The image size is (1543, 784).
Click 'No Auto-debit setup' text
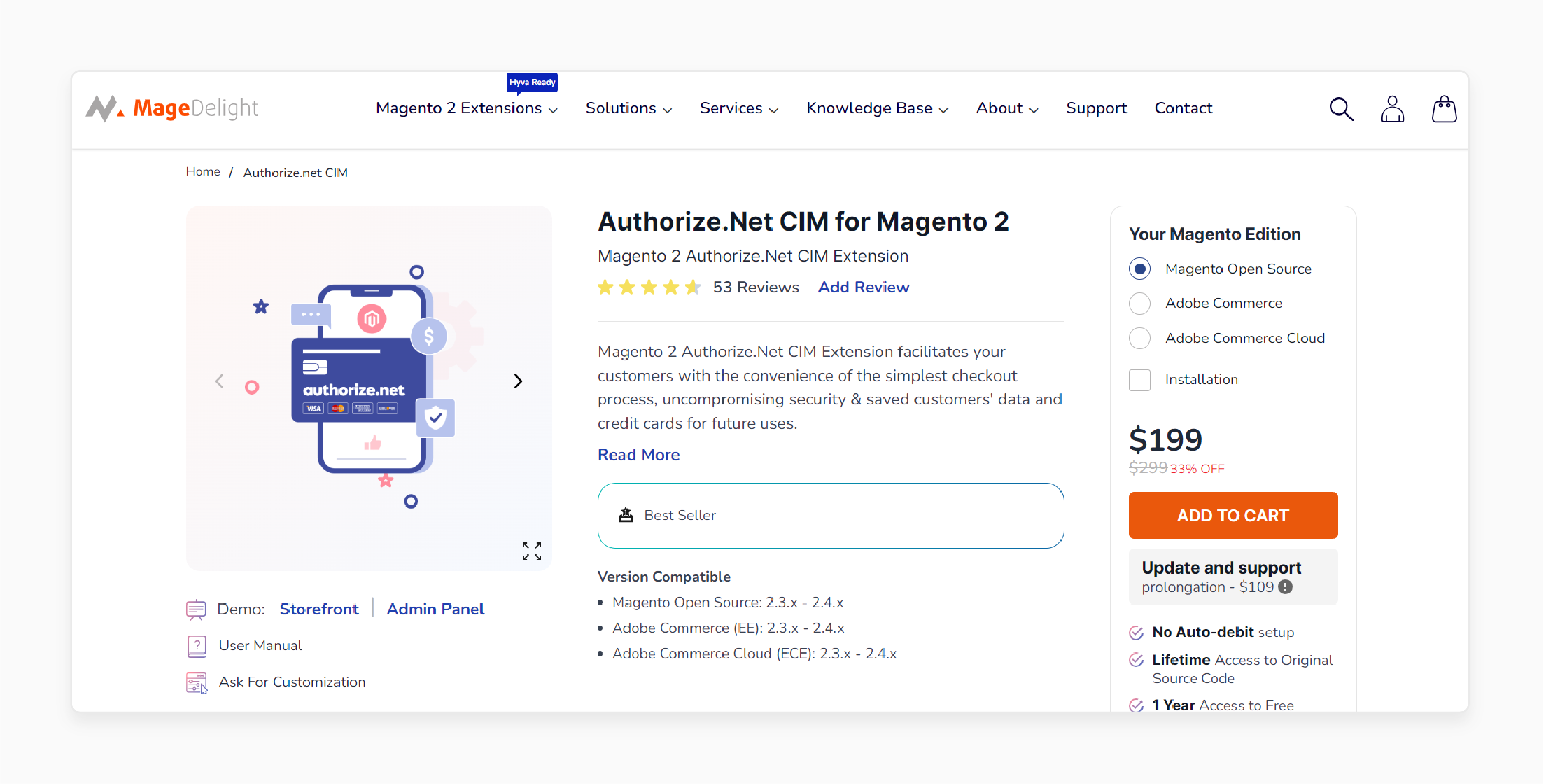coord(1223,632)
